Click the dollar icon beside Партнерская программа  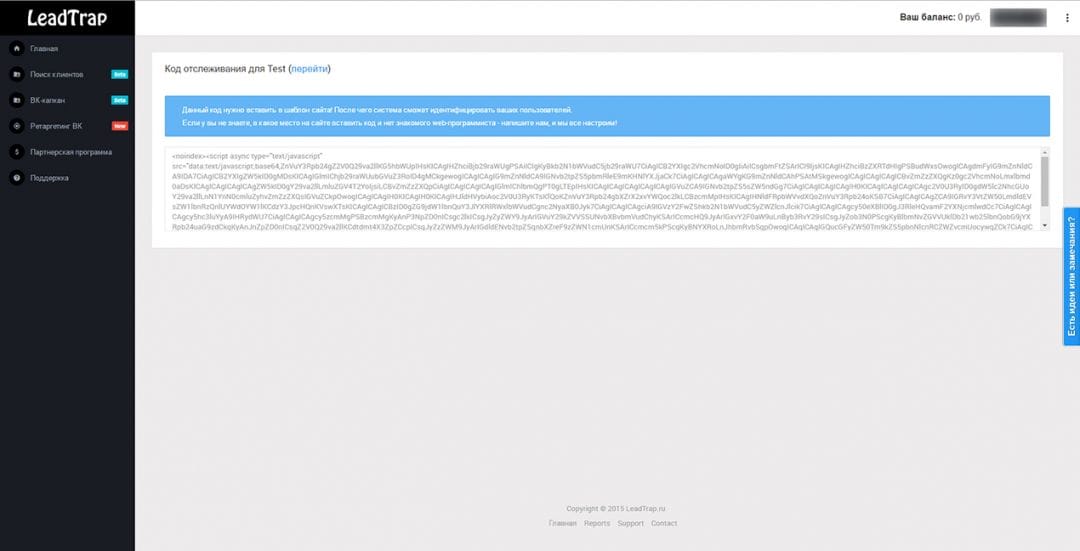point(17,152)
